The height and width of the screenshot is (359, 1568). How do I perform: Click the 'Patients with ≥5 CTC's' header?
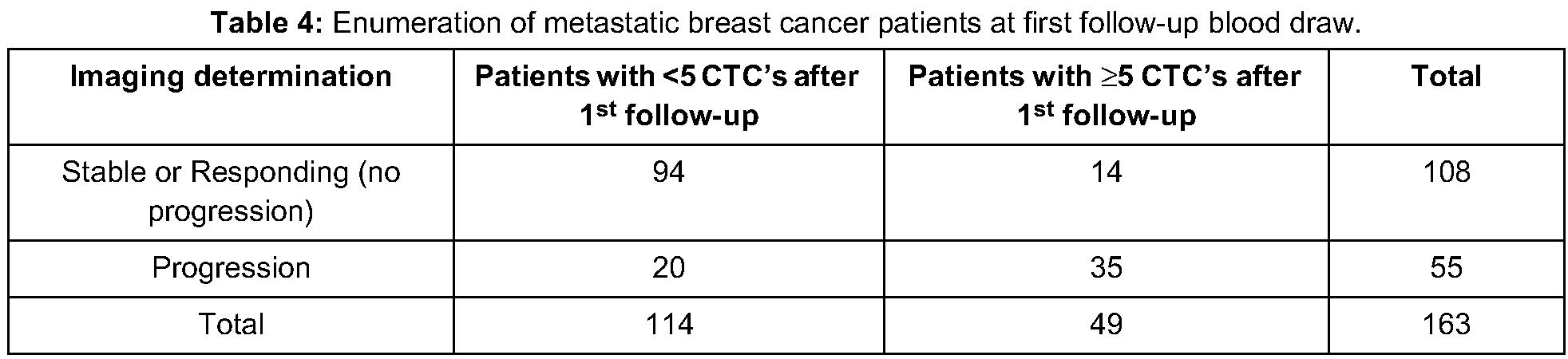[1105, 77]
